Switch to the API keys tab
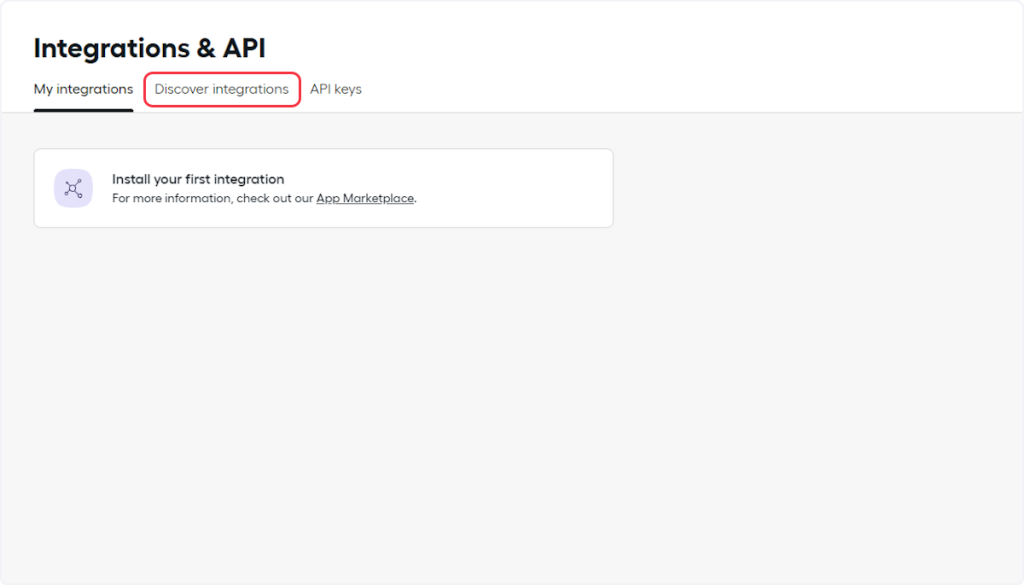Viewport: 1024px width, 585px height. (x=335, y=89)
